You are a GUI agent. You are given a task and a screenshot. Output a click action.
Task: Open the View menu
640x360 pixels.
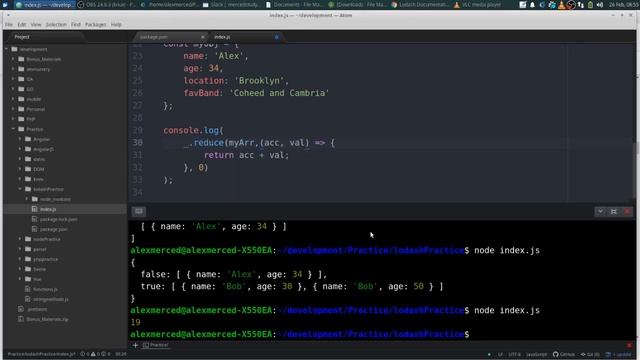36,24
